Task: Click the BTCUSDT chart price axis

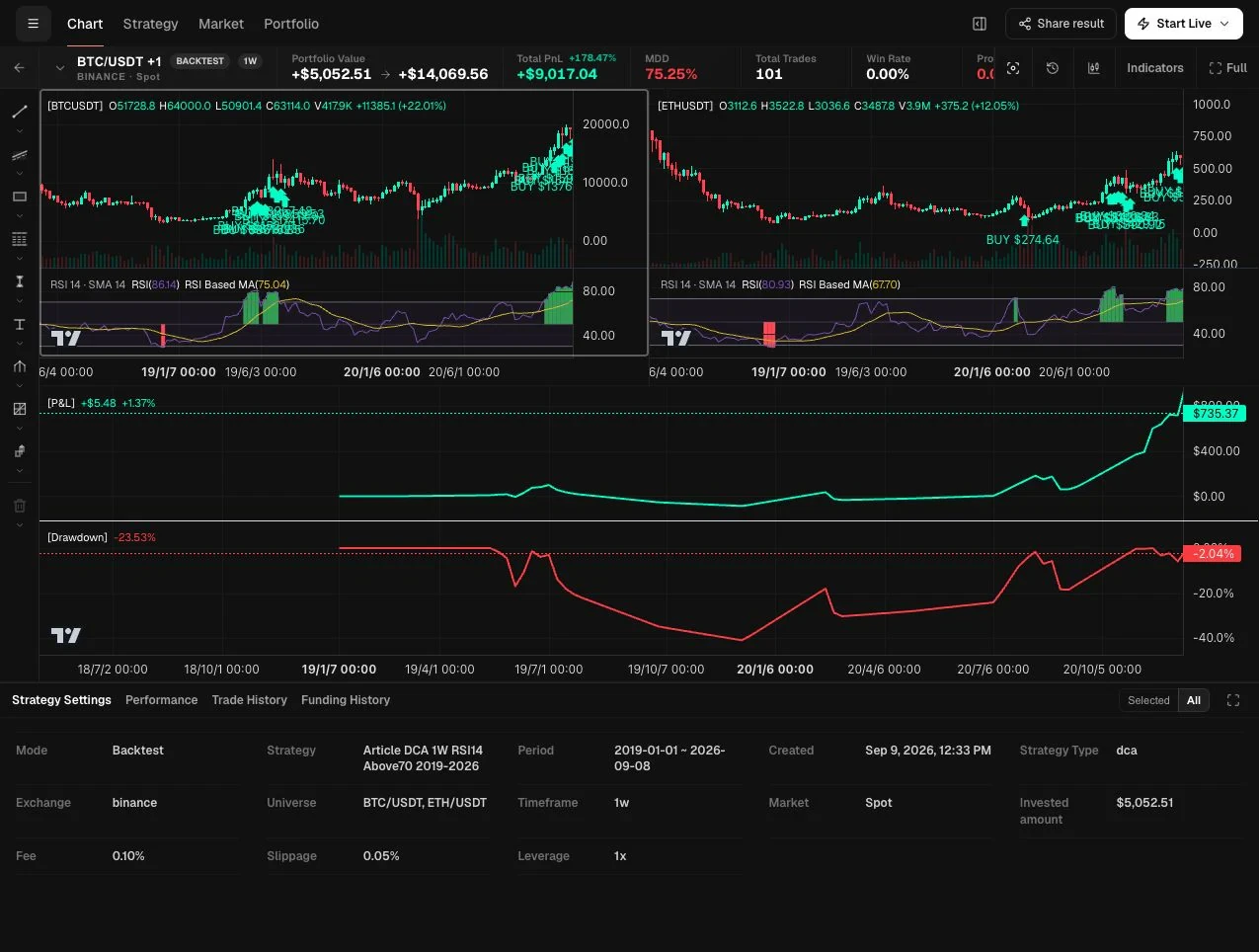Action: 609,181
